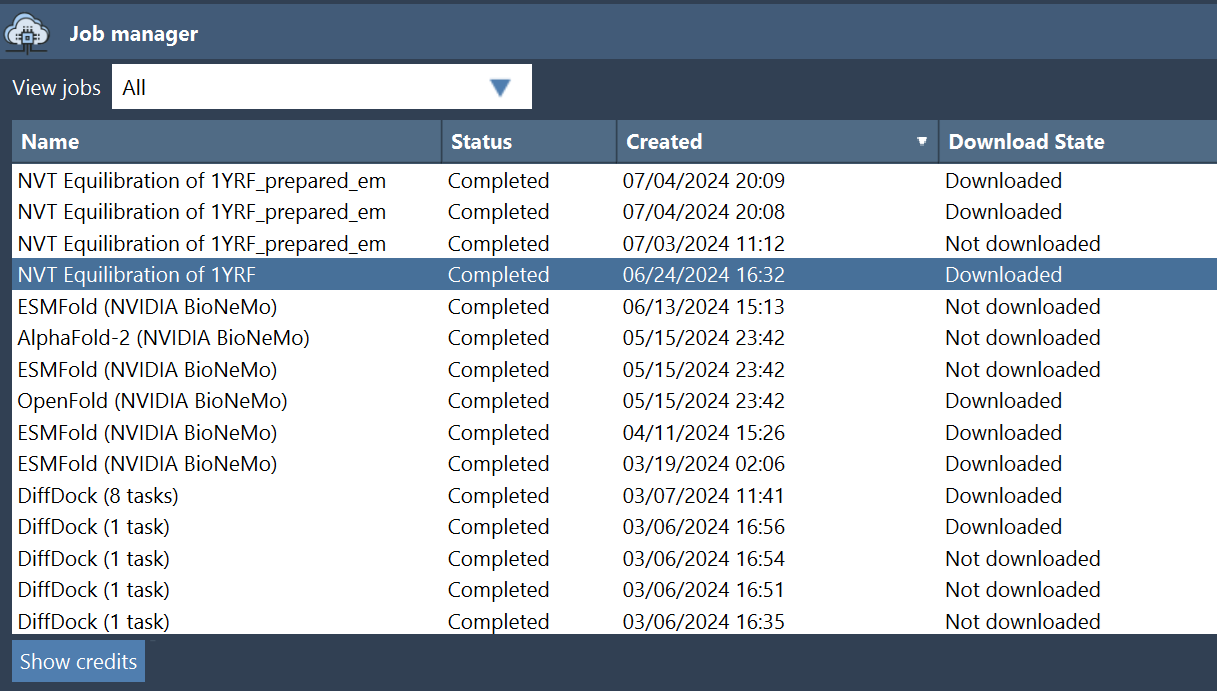Click the Created column sort arrow
1217x691 pixels.
pyautogui.click(x=922, y=142)
